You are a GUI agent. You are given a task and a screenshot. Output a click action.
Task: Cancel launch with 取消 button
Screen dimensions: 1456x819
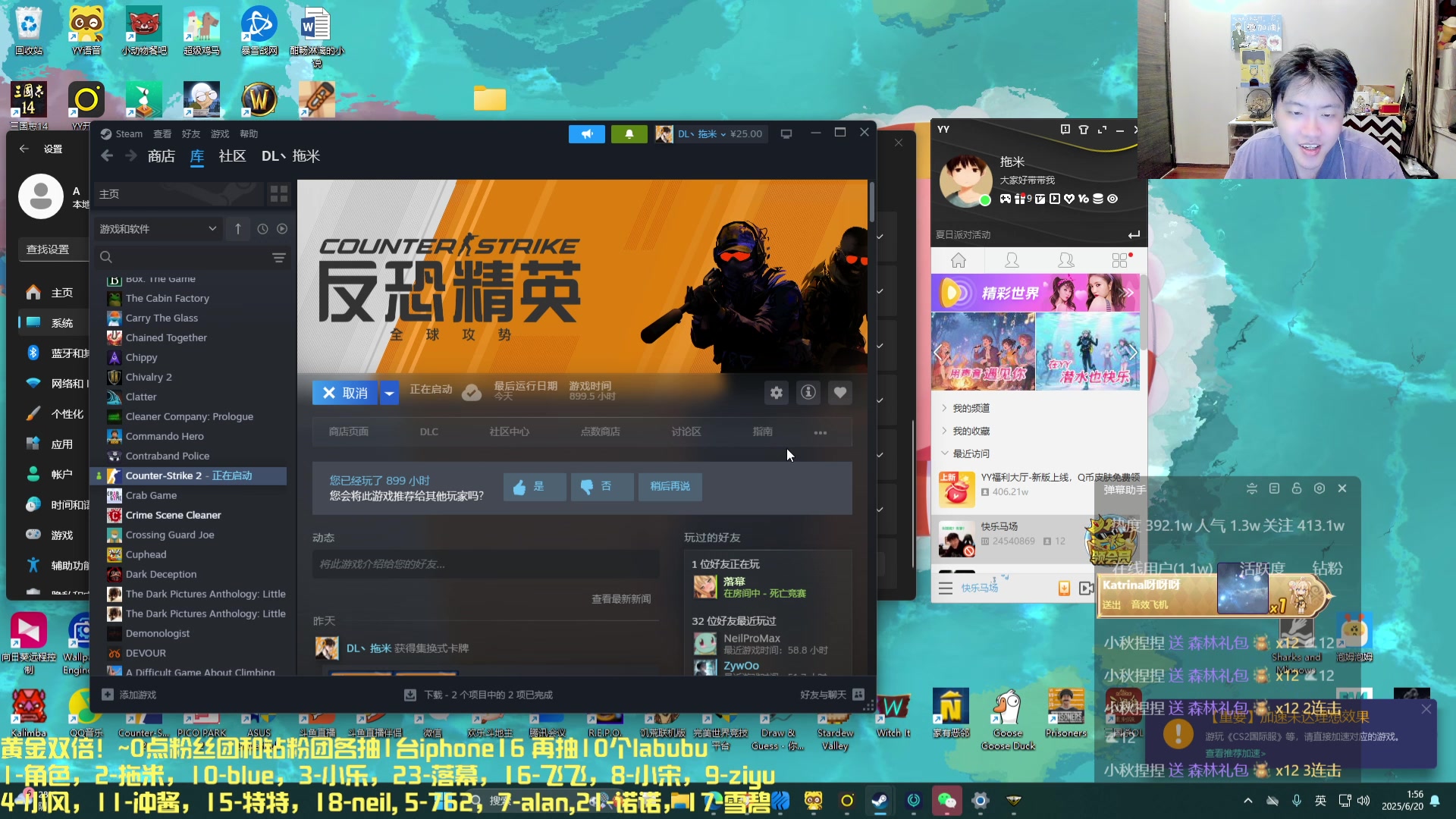[x=346, y=393]
